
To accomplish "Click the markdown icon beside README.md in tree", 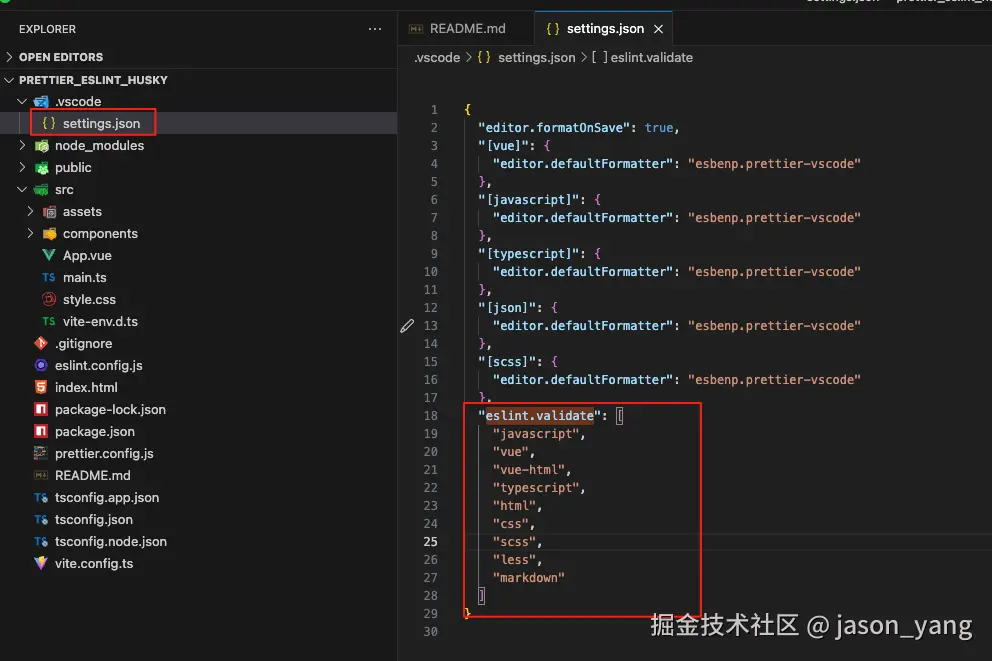I will [x=41, y=475].
